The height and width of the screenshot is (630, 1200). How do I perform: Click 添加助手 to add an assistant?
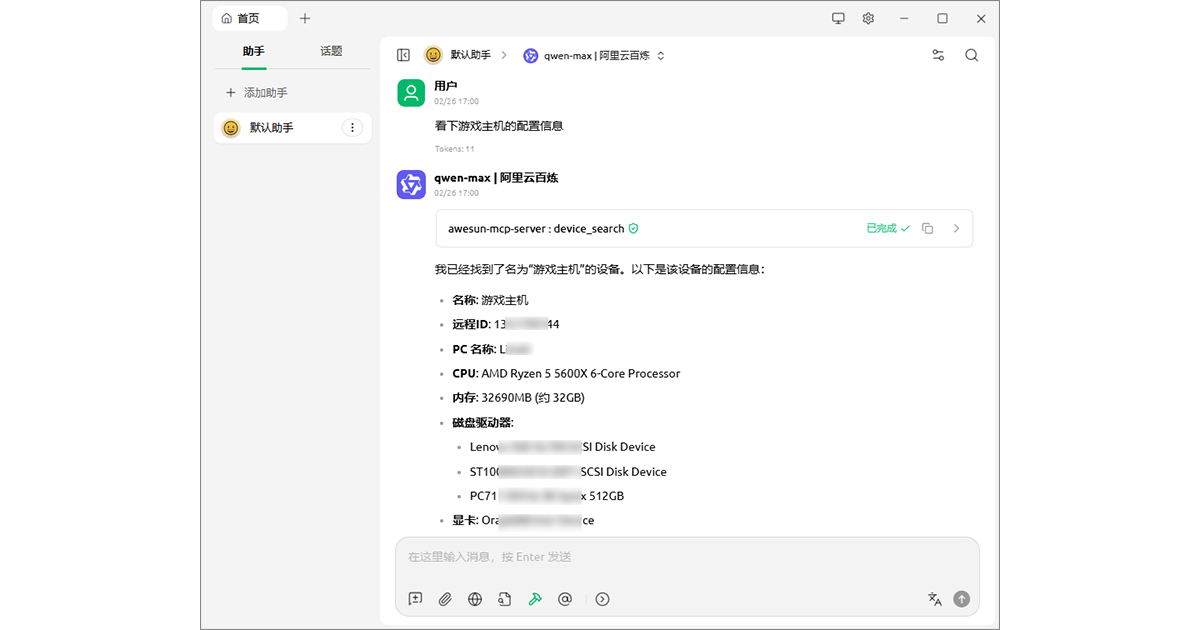coord(257,92)
